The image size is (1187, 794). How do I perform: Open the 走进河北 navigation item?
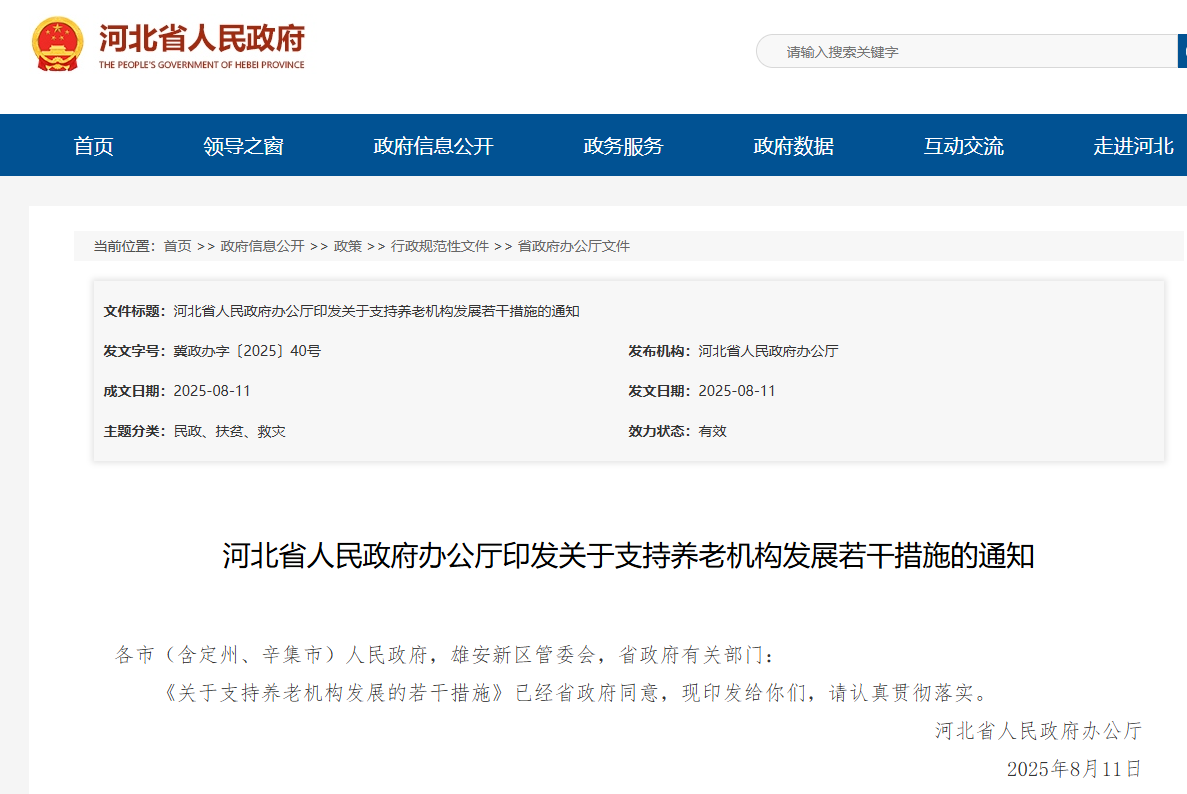[x=1133, y=146]
